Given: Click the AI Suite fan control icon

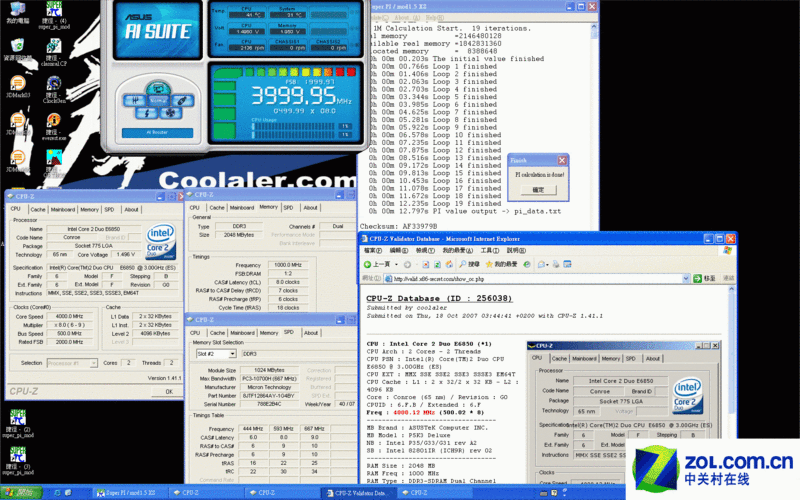Looking at the screenshot, I should pos(170,112).
